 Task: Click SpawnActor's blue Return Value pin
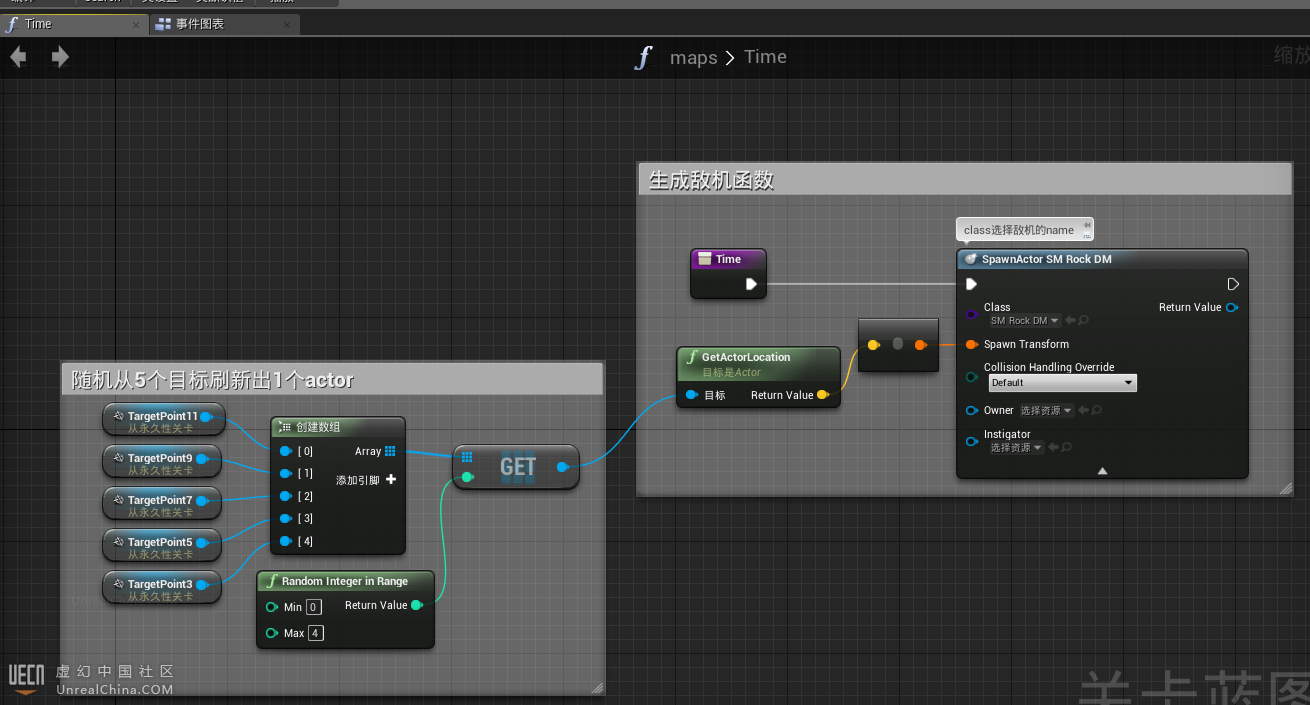click(1232, 307)
